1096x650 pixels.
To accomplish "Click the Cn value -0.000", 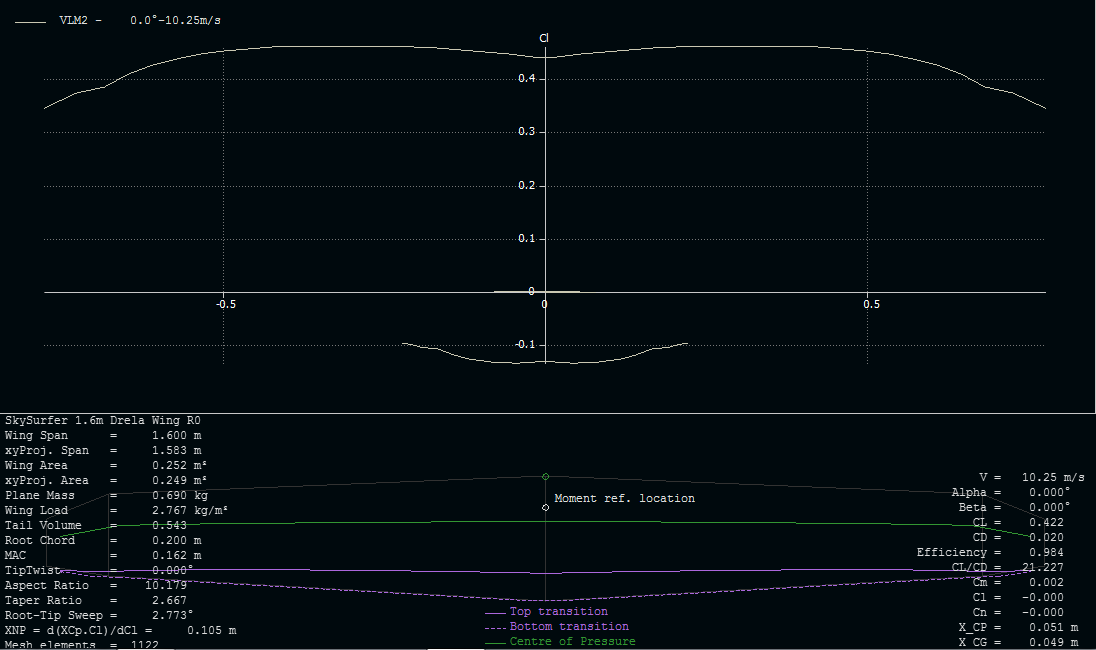I will tap(1043, 613).
